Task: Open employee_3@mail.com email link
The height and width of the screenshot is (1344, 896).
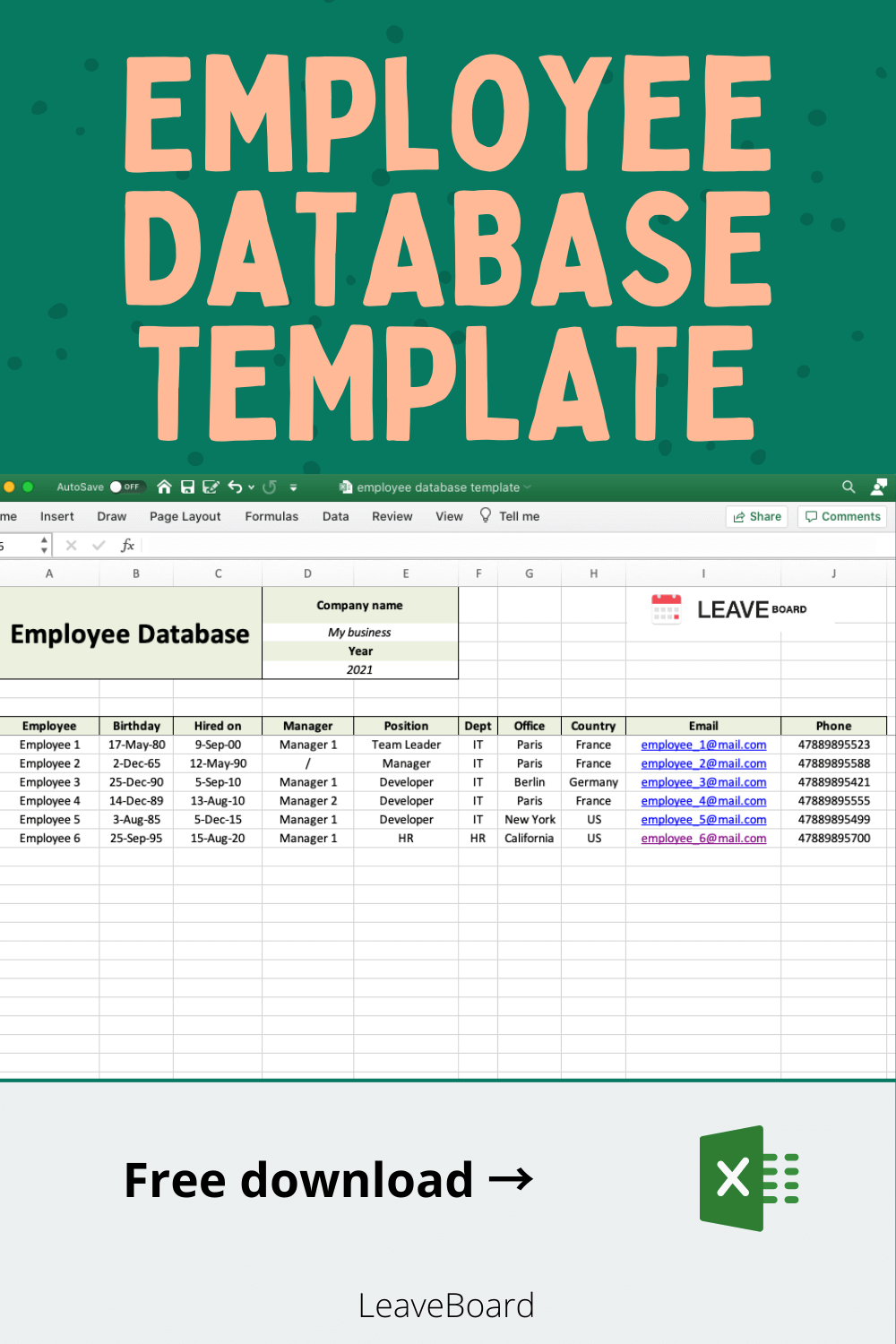Action: coord(703,782)
